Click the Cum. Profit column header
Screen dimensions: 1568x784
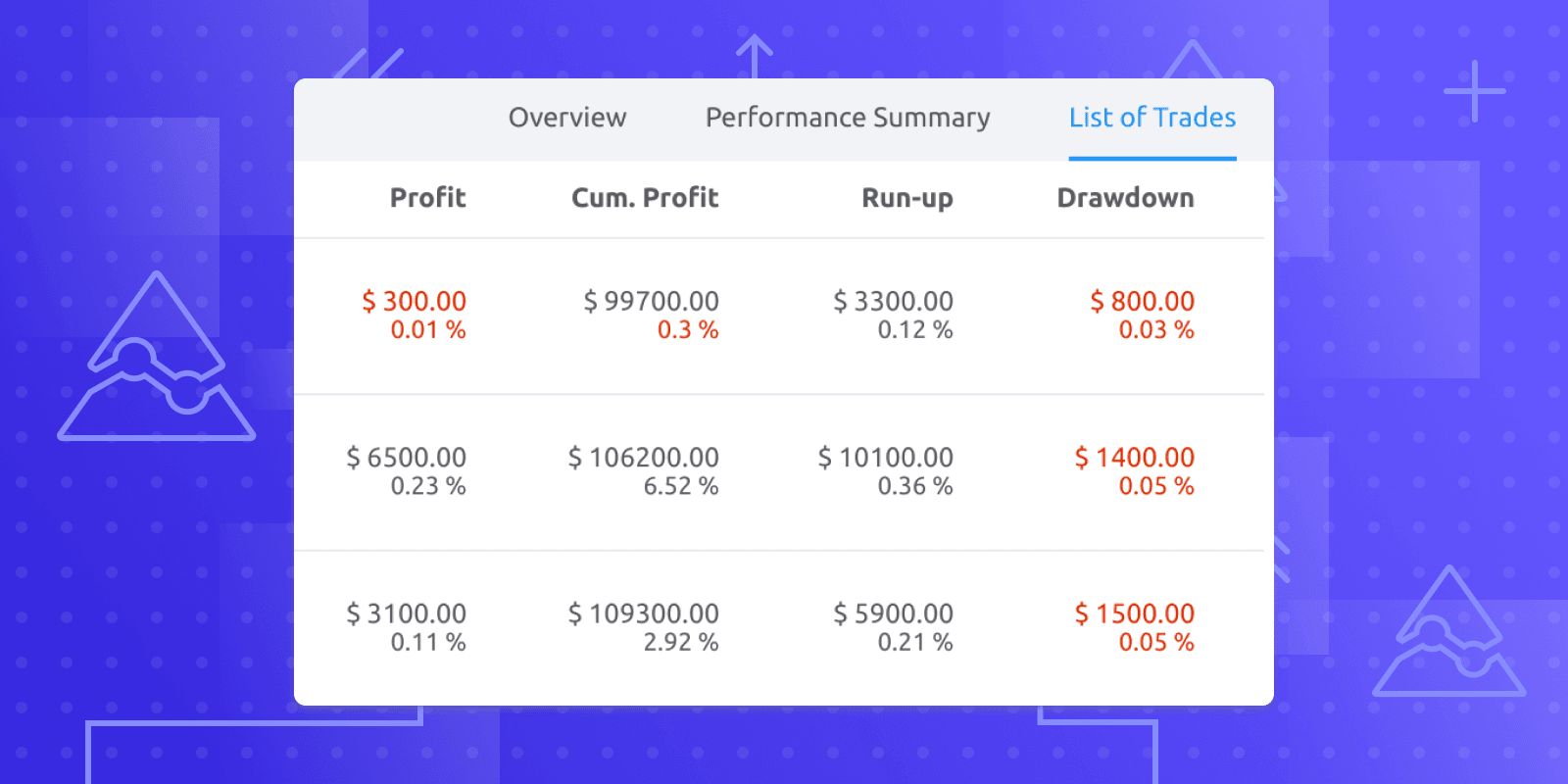click(645, 198)
